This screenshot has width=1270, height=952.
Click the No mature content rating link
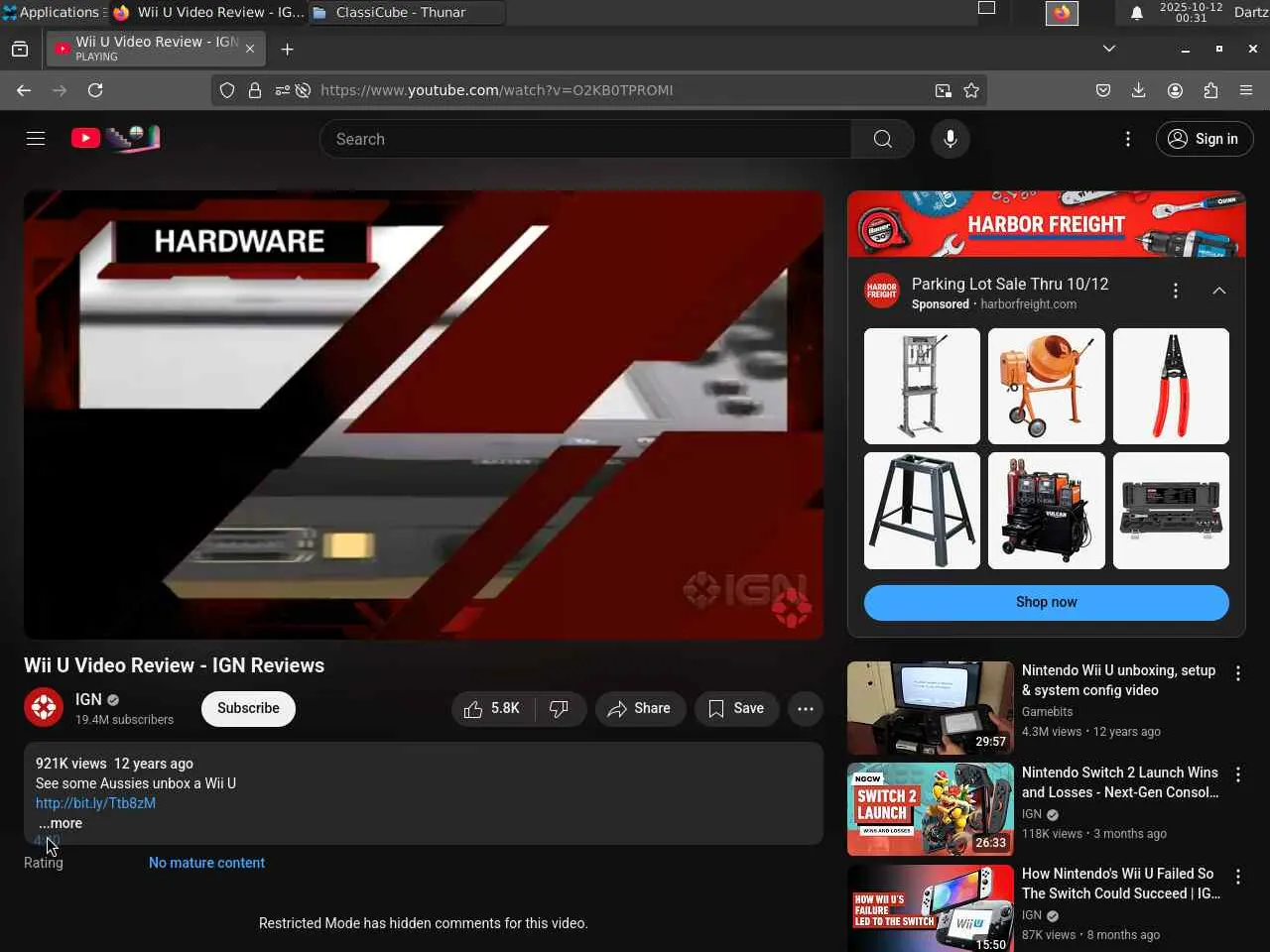point(206,863)
